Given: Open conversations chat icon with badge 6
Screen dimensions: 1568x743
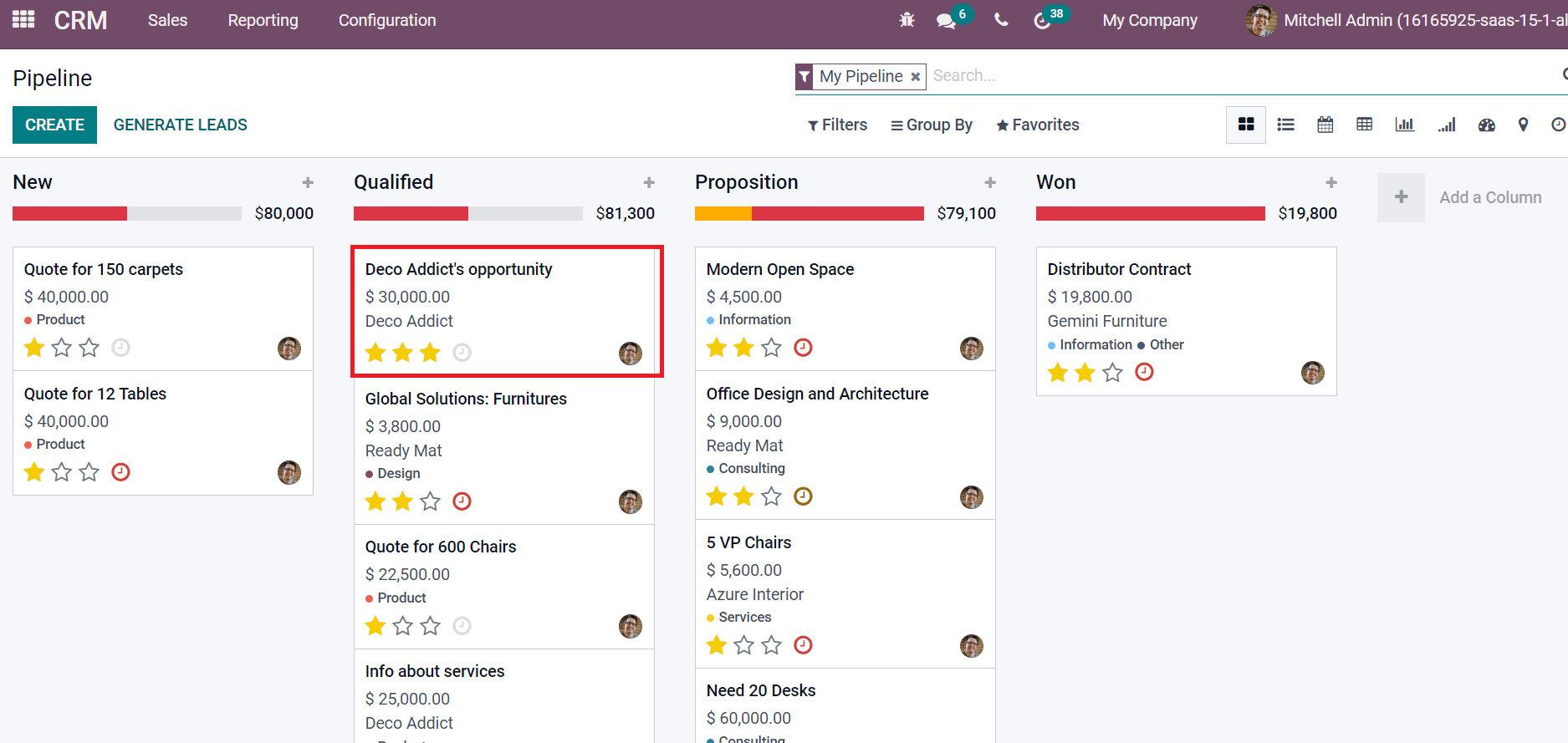Looking at the screenshot, I should [947, 20].
